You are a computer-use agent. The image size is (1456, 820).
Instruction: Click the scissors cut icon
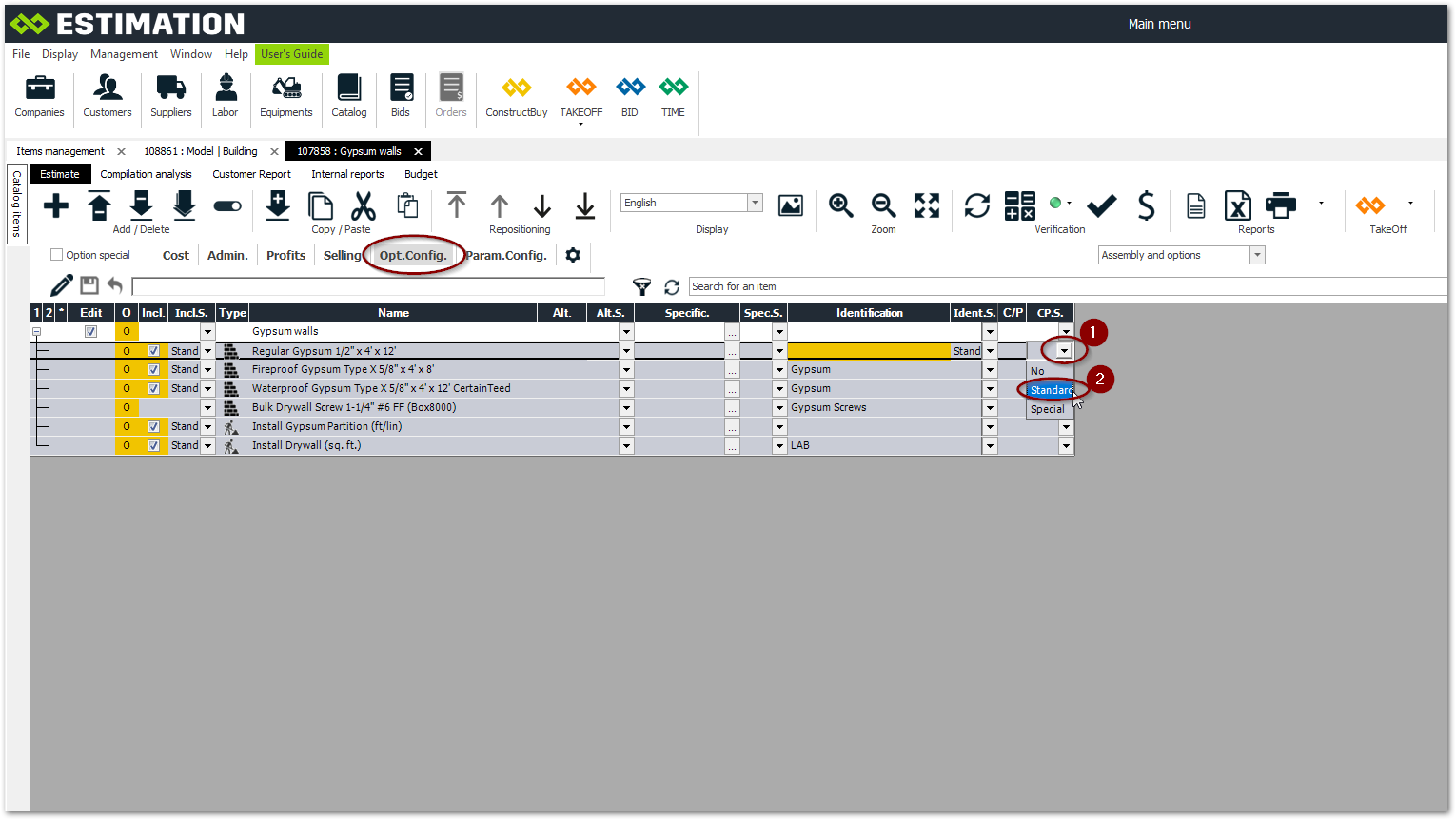coord(364,205)
